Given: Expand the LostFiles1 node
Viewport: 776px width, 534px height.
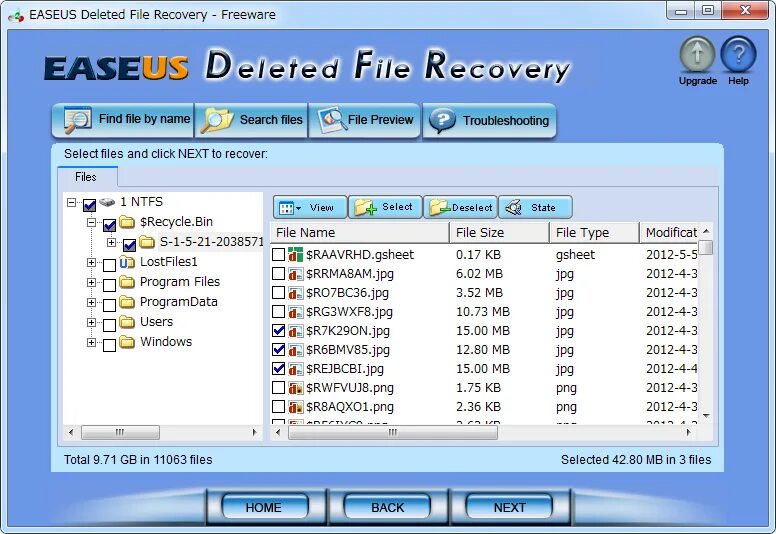Looking at the screenshot, I should pos(92,262).
